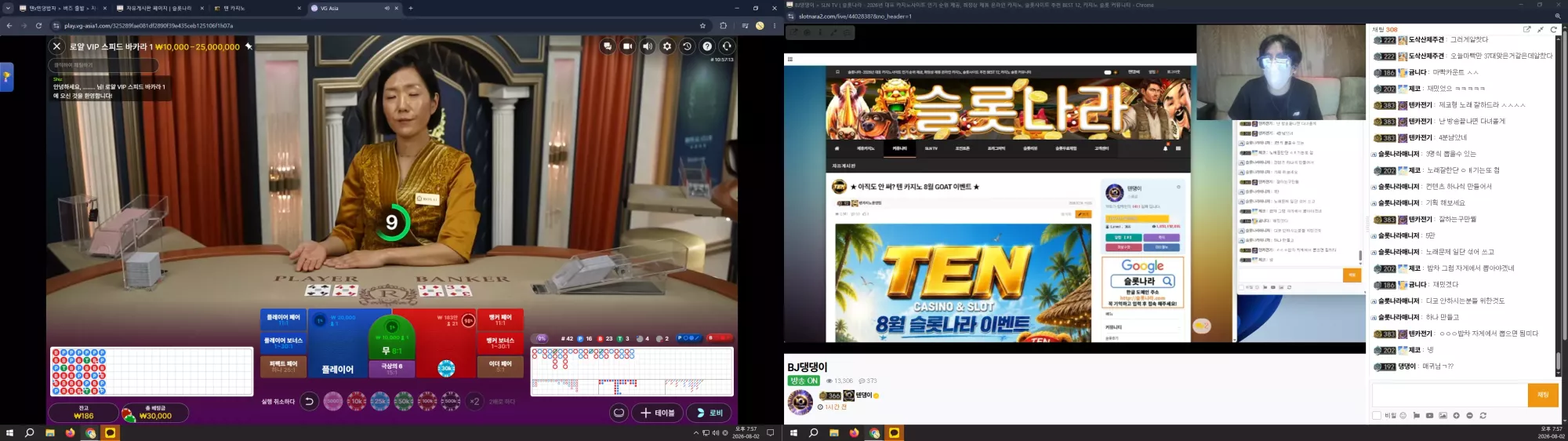Toggle the 비밀 checkbox below chat input

1377,415
